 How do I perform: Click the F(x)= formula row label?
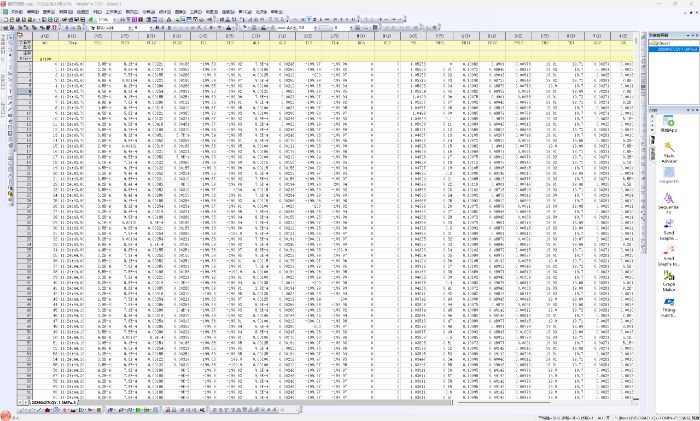coord(25,58)
